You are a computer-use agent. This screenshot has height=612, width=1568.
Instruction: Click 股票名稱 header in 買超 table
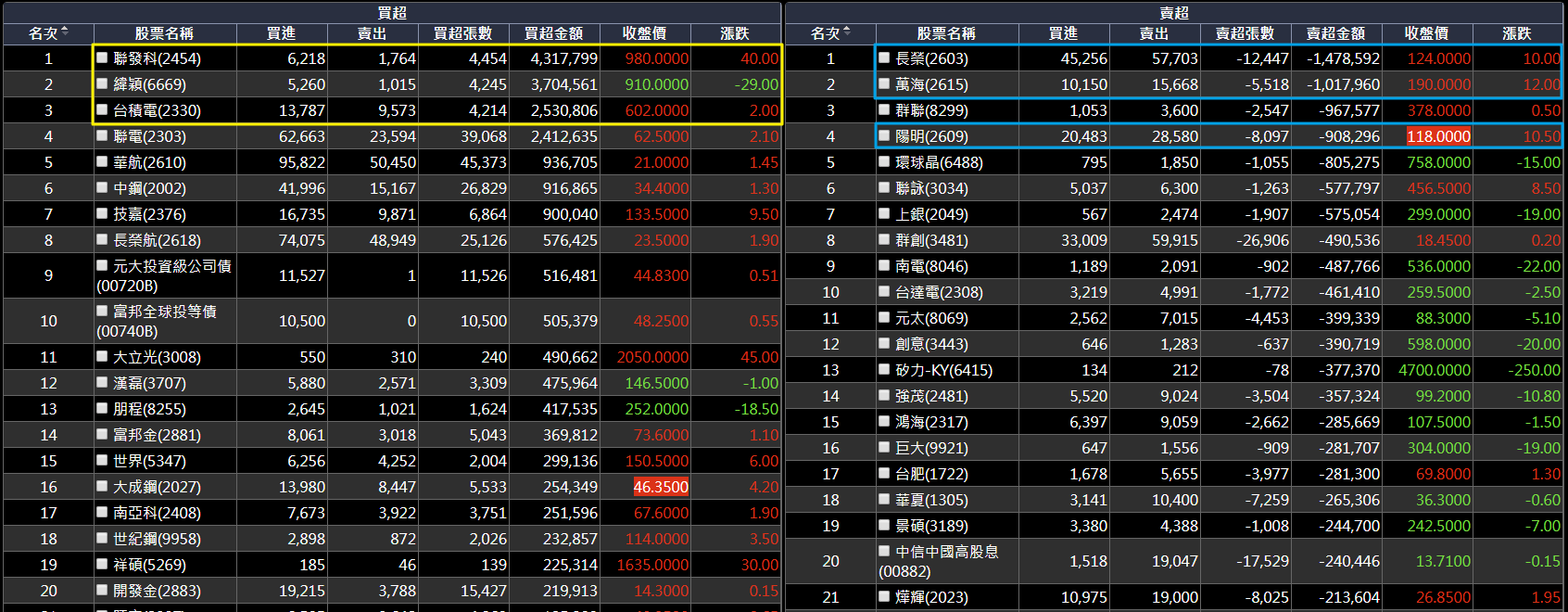(x=164, y=33)
